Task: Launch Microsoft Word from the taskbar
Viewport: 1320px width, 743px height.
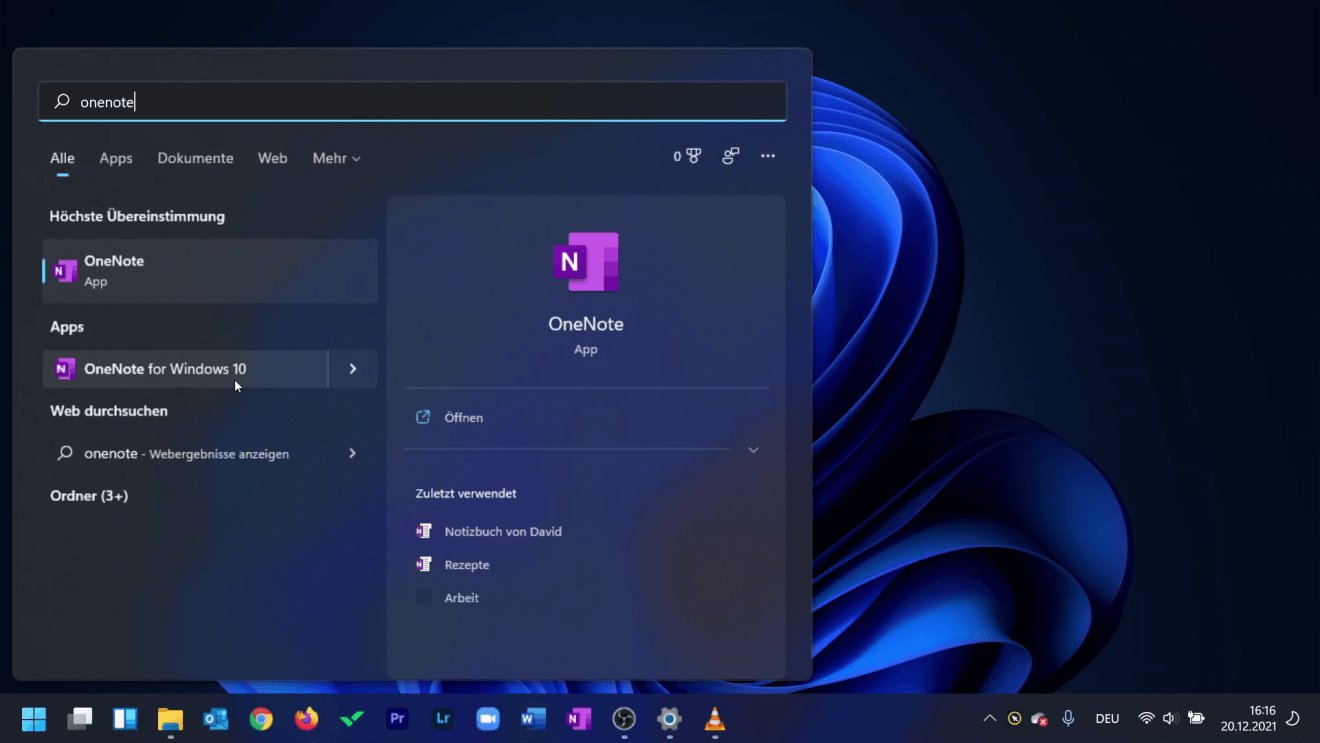Action: tap(533, 719)
